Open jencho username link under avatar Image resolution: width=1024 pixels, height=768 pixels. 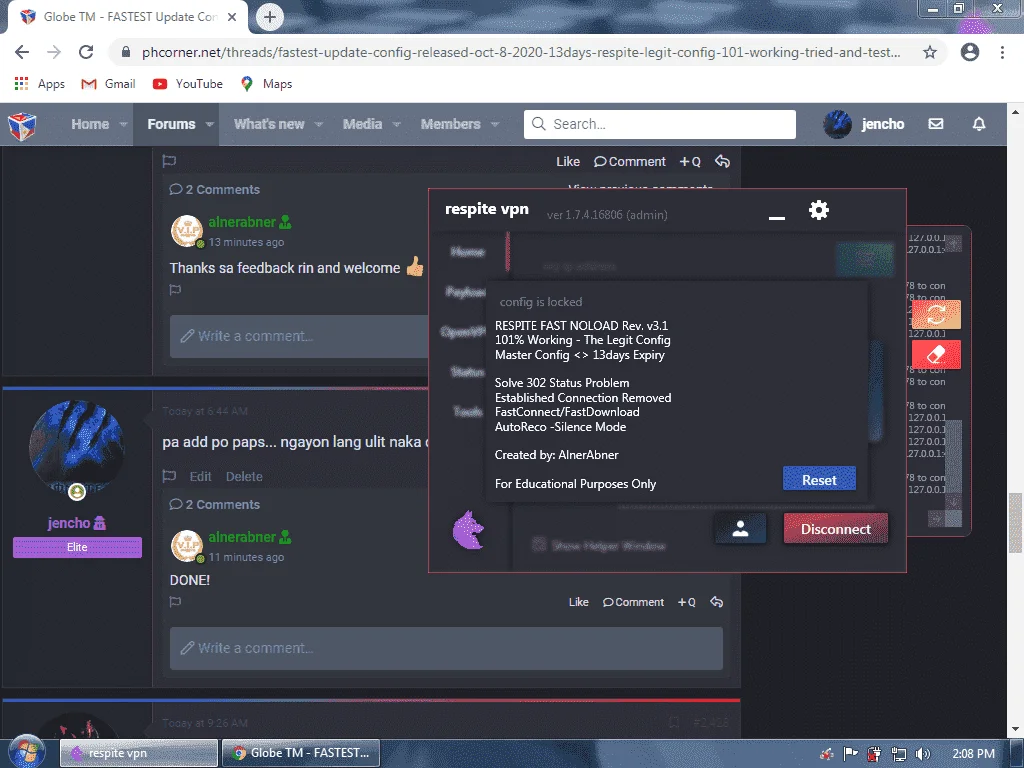point(69,523)
